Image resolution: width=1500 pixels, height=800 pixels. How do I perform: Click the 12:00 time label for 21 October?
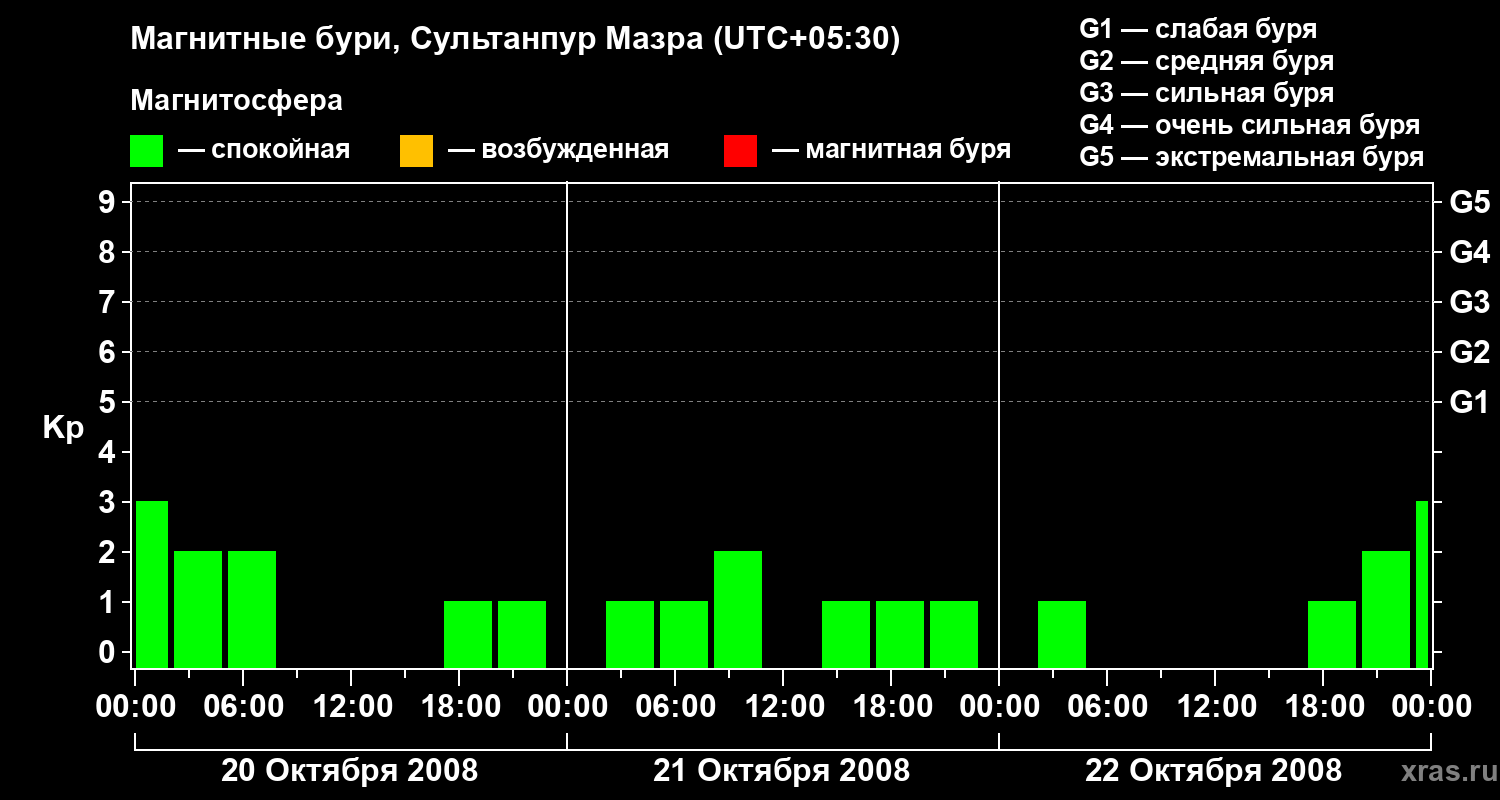(x=783, y=707)
